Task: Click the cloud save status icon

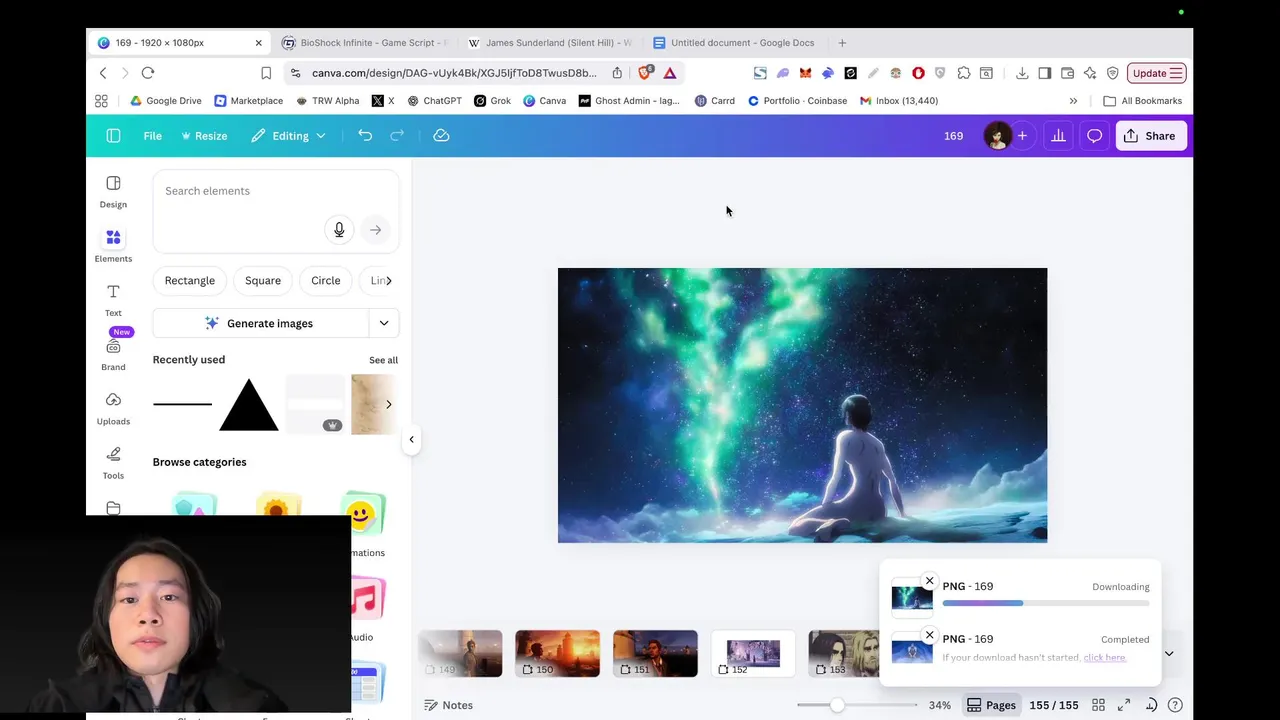Action: click(441, 136)
